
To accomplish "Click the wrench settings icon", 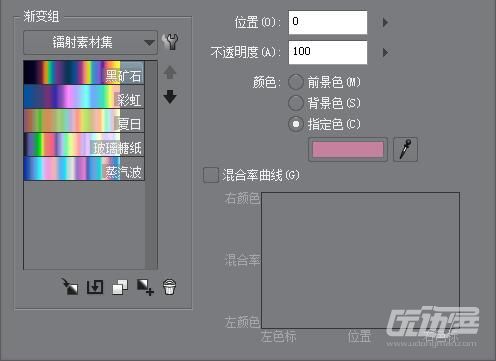I will pos(170,42).
